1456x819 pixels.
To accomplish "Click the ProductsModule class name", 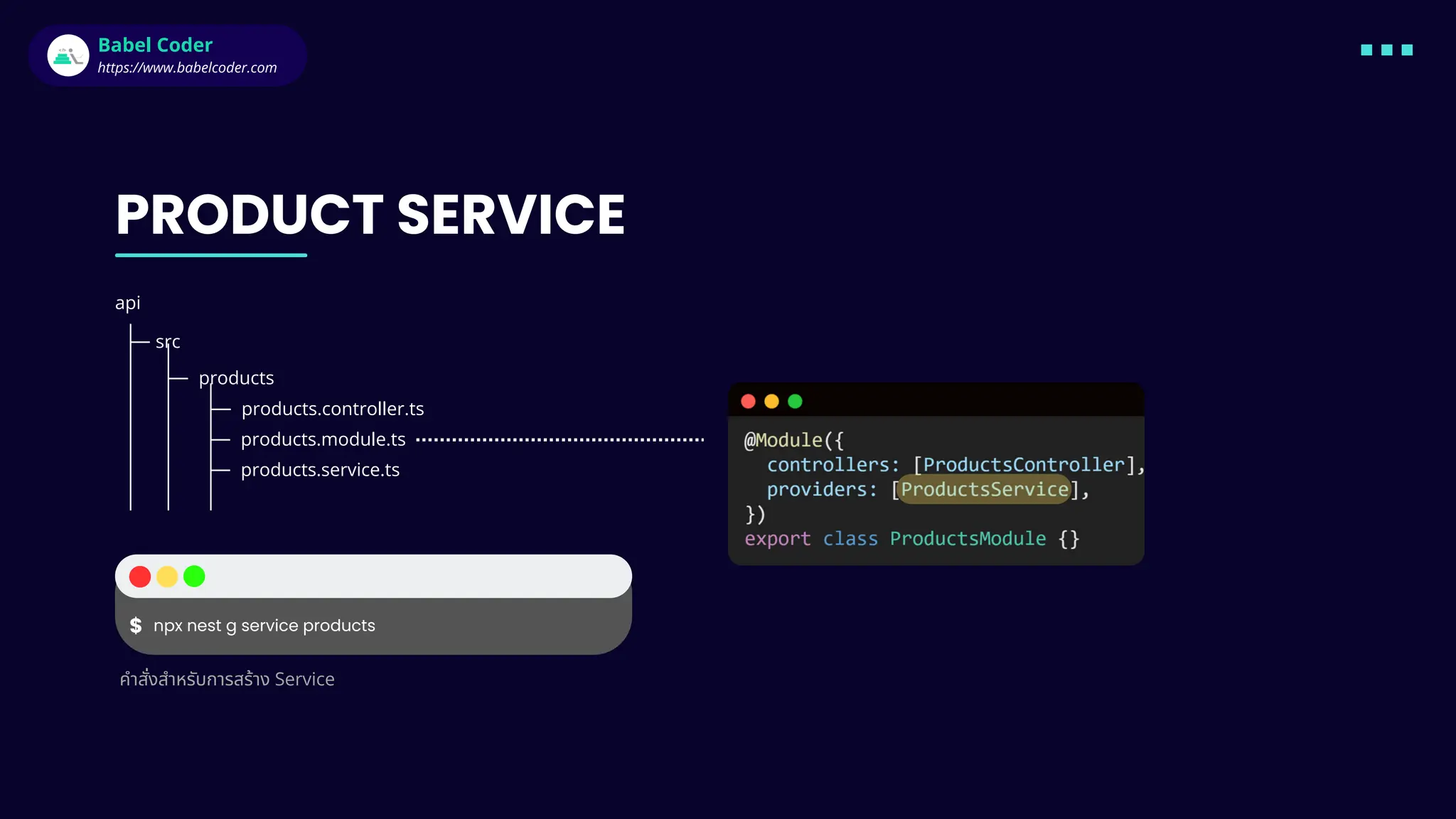I will coord(968,539).
